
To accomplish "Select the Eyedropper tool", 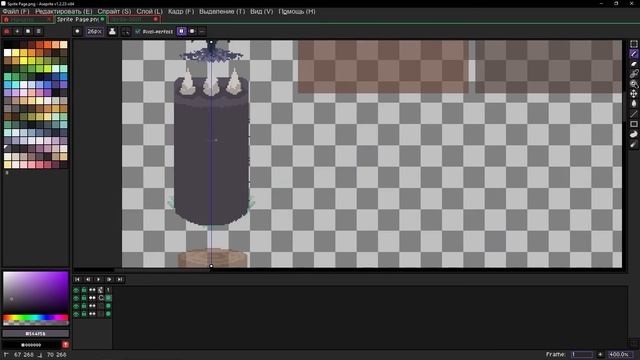I will point(633,74).
